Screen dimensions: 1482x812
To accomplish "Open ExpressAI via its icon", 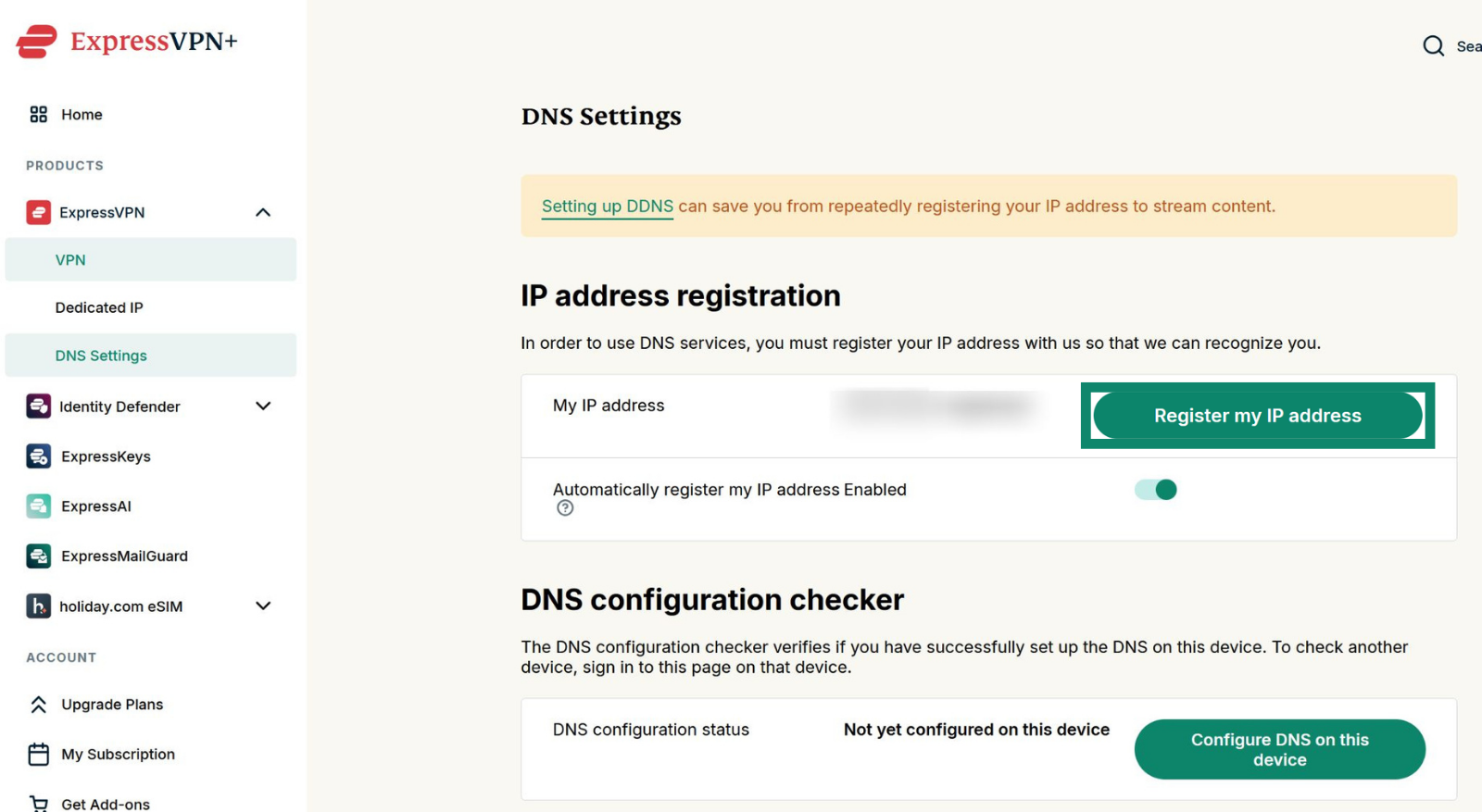I will (38, 506).
